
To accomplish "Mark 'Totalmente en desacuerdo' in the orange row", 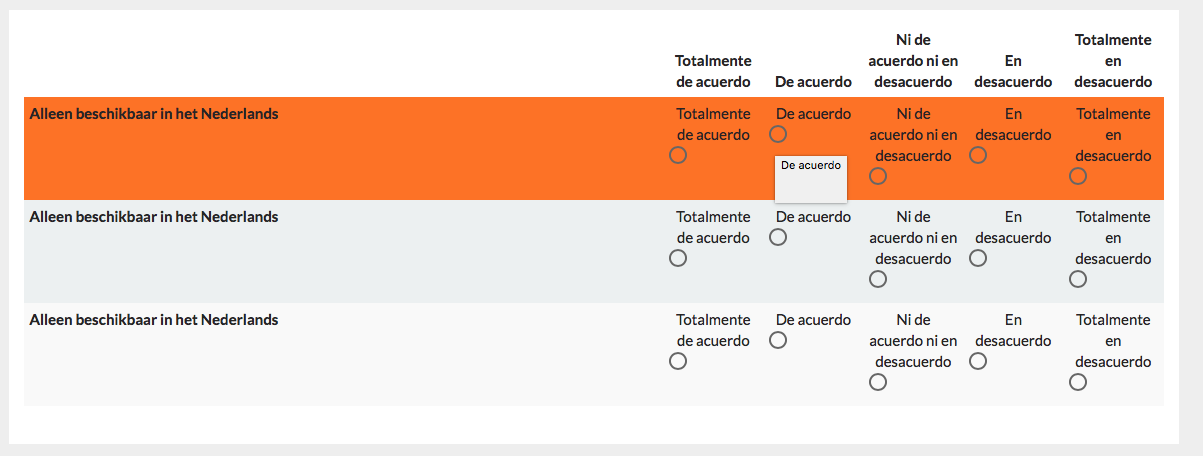I will tap(1078, 176).
